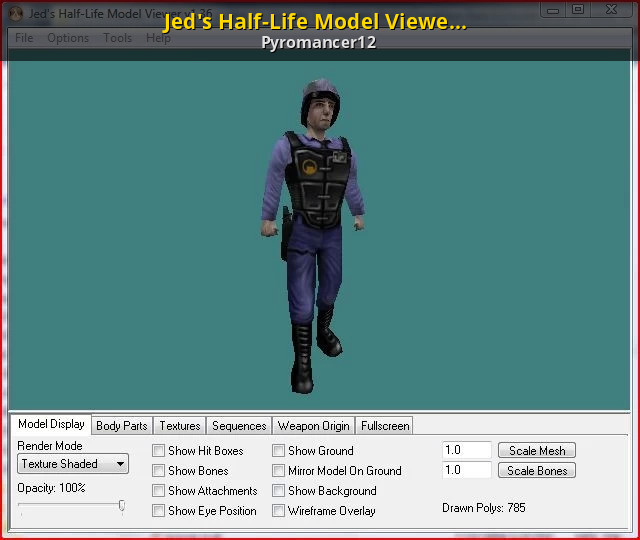This screenshot has width=640, height=540.
Task: Click the Opacity slider handle
Action: 122,506
